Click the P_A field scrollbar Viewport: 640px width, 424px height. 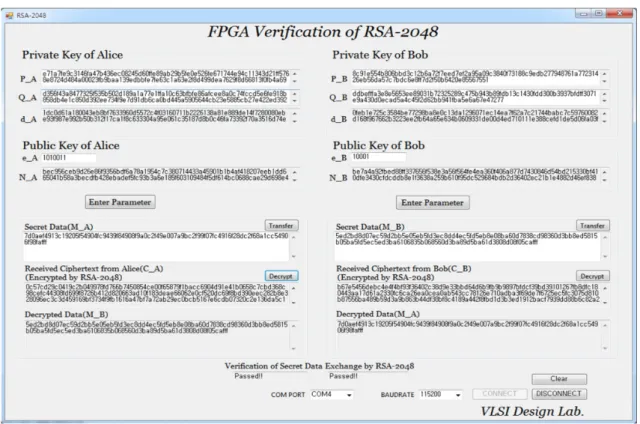(295, 77)
